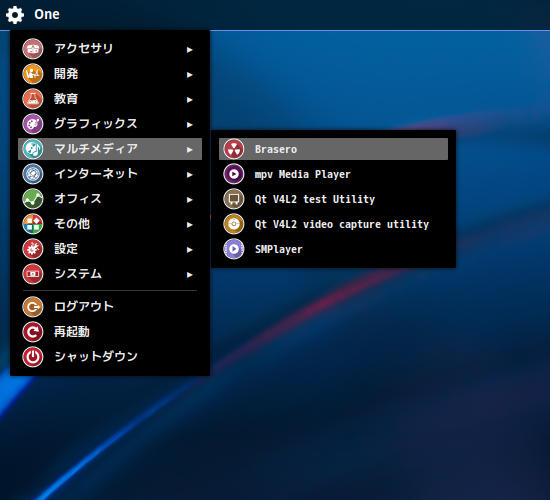Expand the グラフィックス submenu arrow
The width and height of the screenshot is (550, 500).
coord(190,125)
